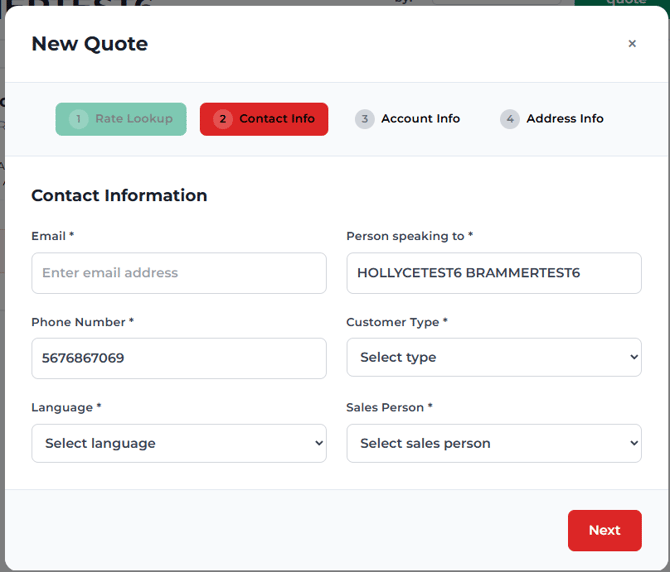The height and width of the screenshot is (572, 670).
Task: Click the Language dropdown chevron arrow
Action: coord(319,443)
